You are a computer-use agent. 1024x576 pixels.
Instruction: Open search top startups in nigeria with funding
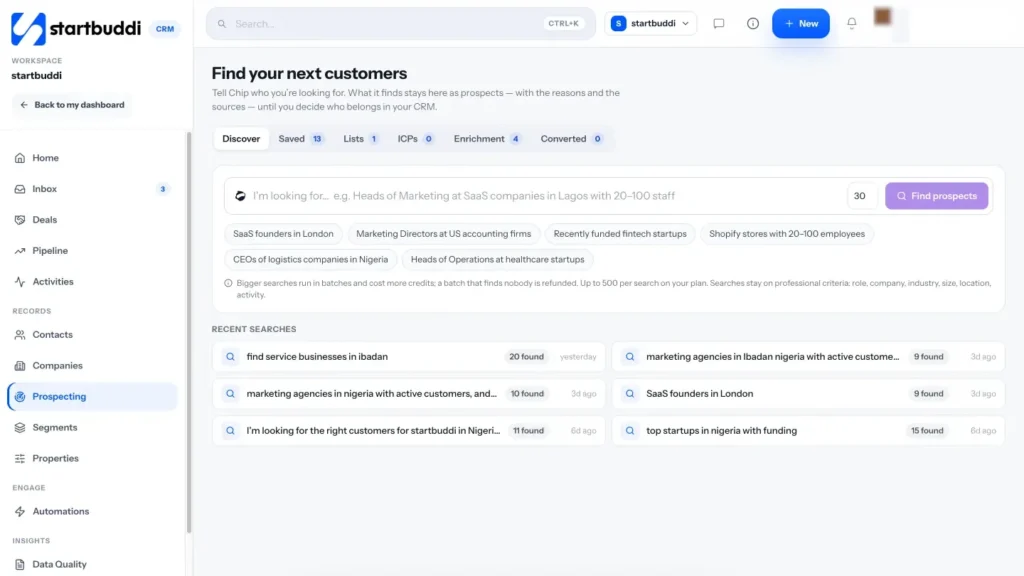click(808, 431)
